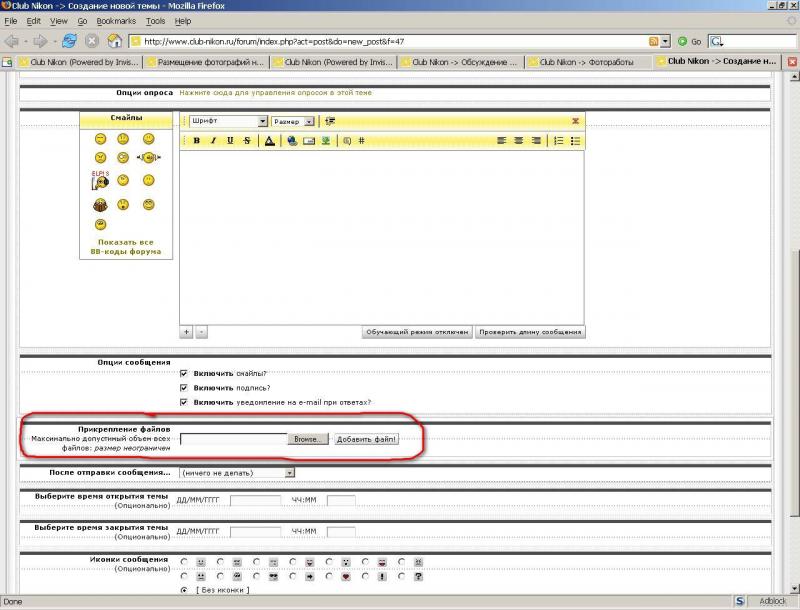Insert a numbered list

click(559, 141)
